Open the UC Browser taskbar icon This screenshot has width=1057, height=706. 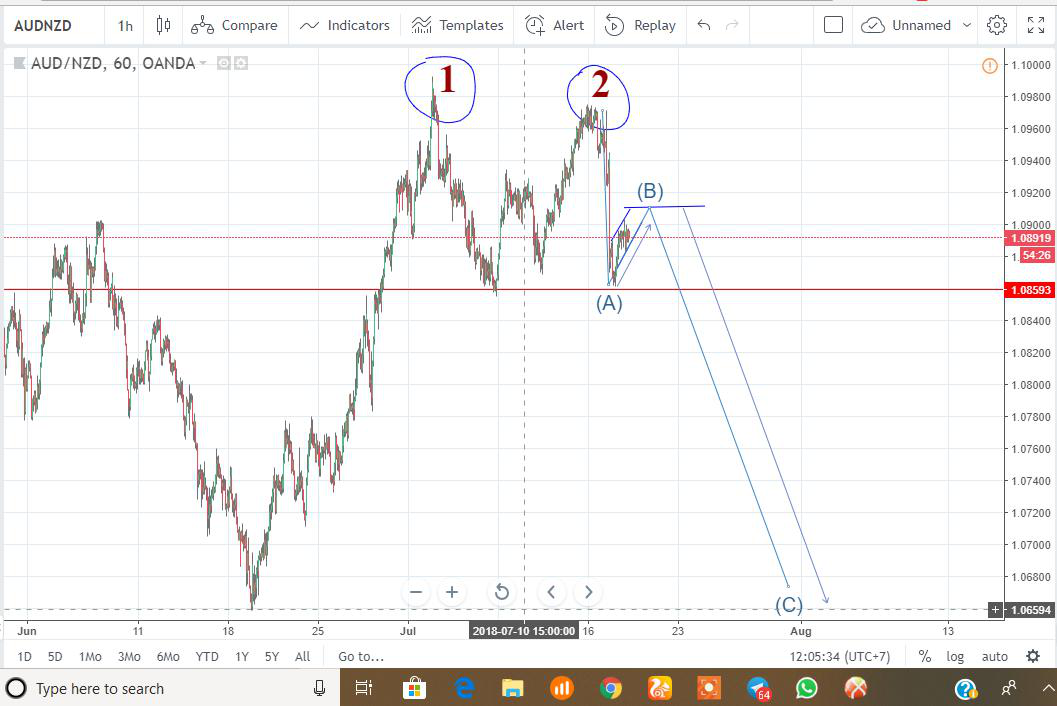[660, 688]
